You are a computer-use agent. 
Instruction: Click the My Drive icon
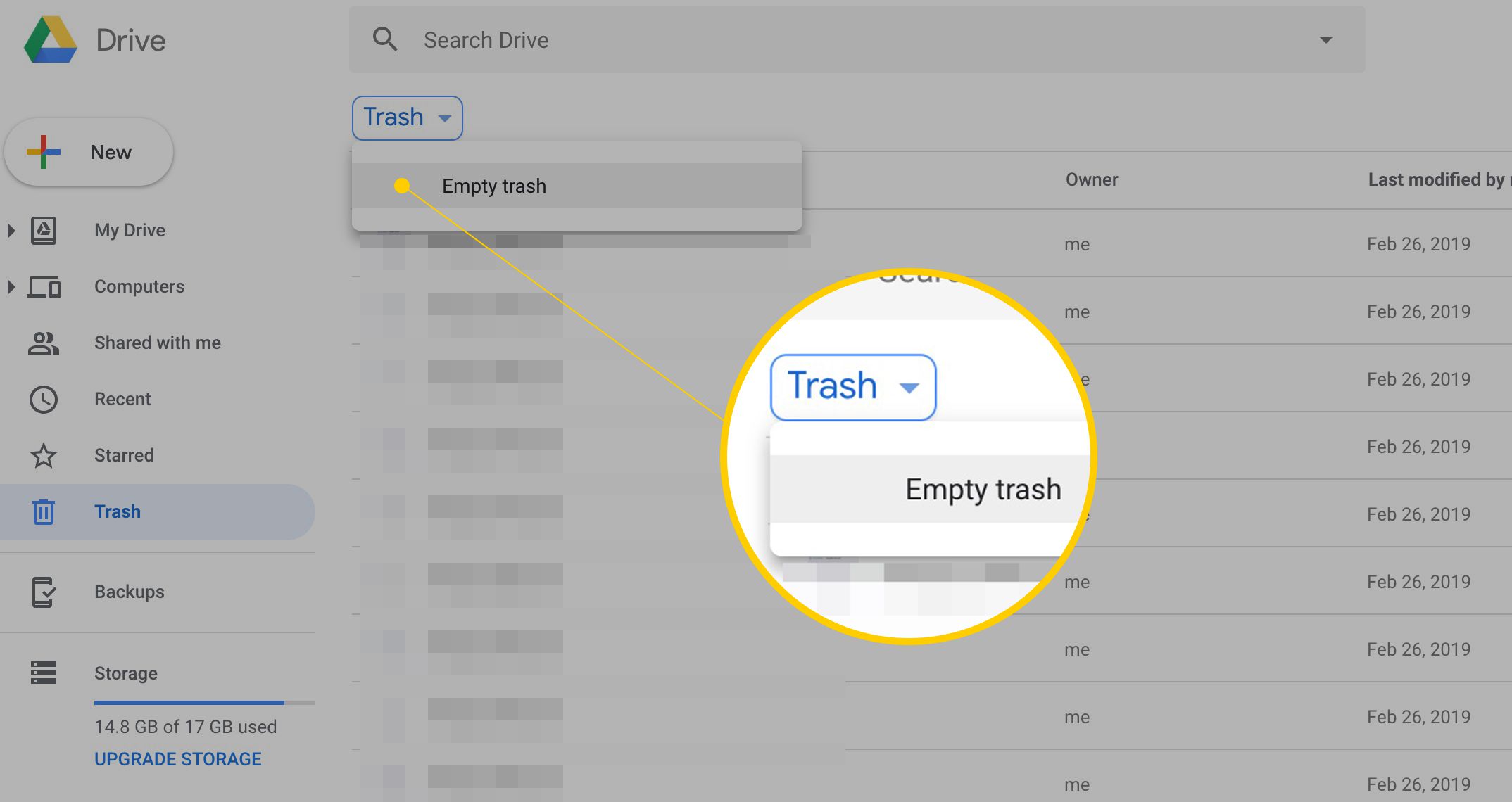click(44, 230)
